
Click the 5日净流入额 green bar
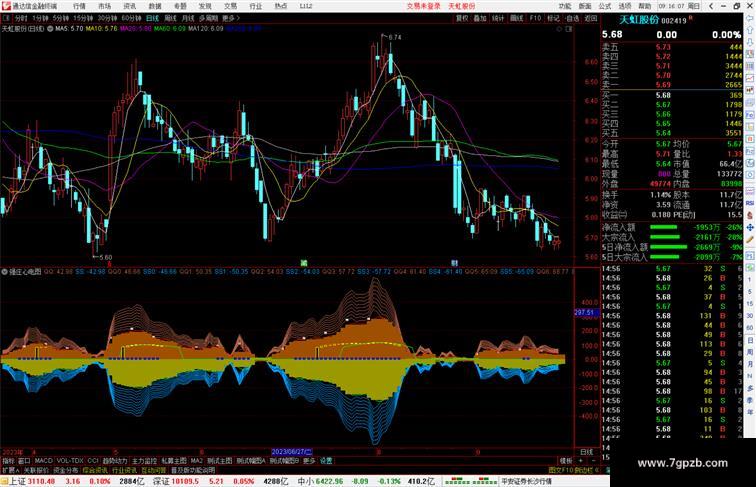[668, 247]
